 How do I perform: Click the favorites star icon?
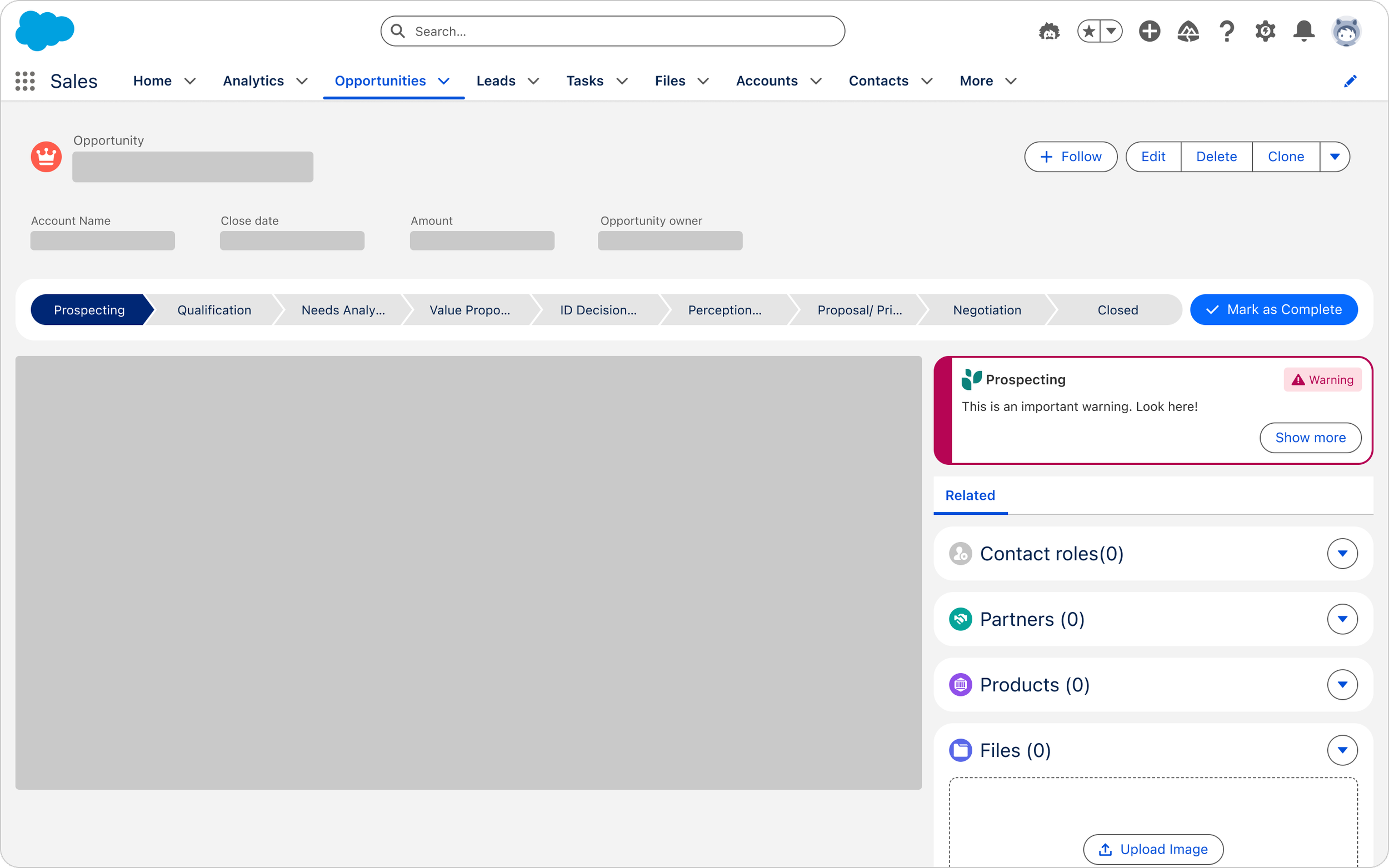click(x=1088, y=31)
